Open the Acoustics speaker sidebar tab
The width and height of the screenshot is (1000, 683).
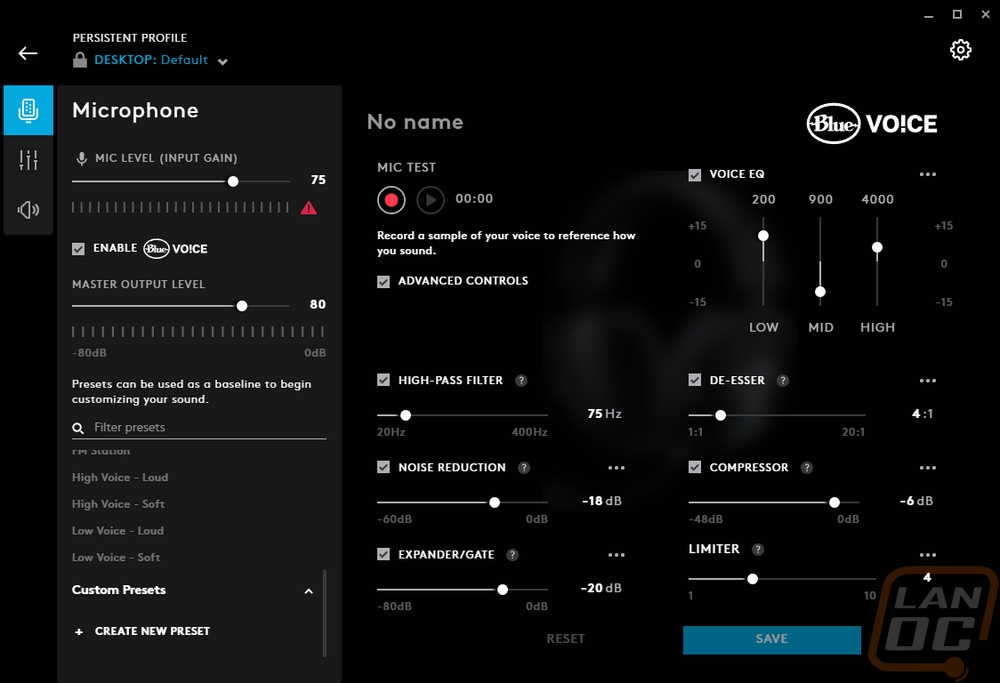(x=28, y=210)
